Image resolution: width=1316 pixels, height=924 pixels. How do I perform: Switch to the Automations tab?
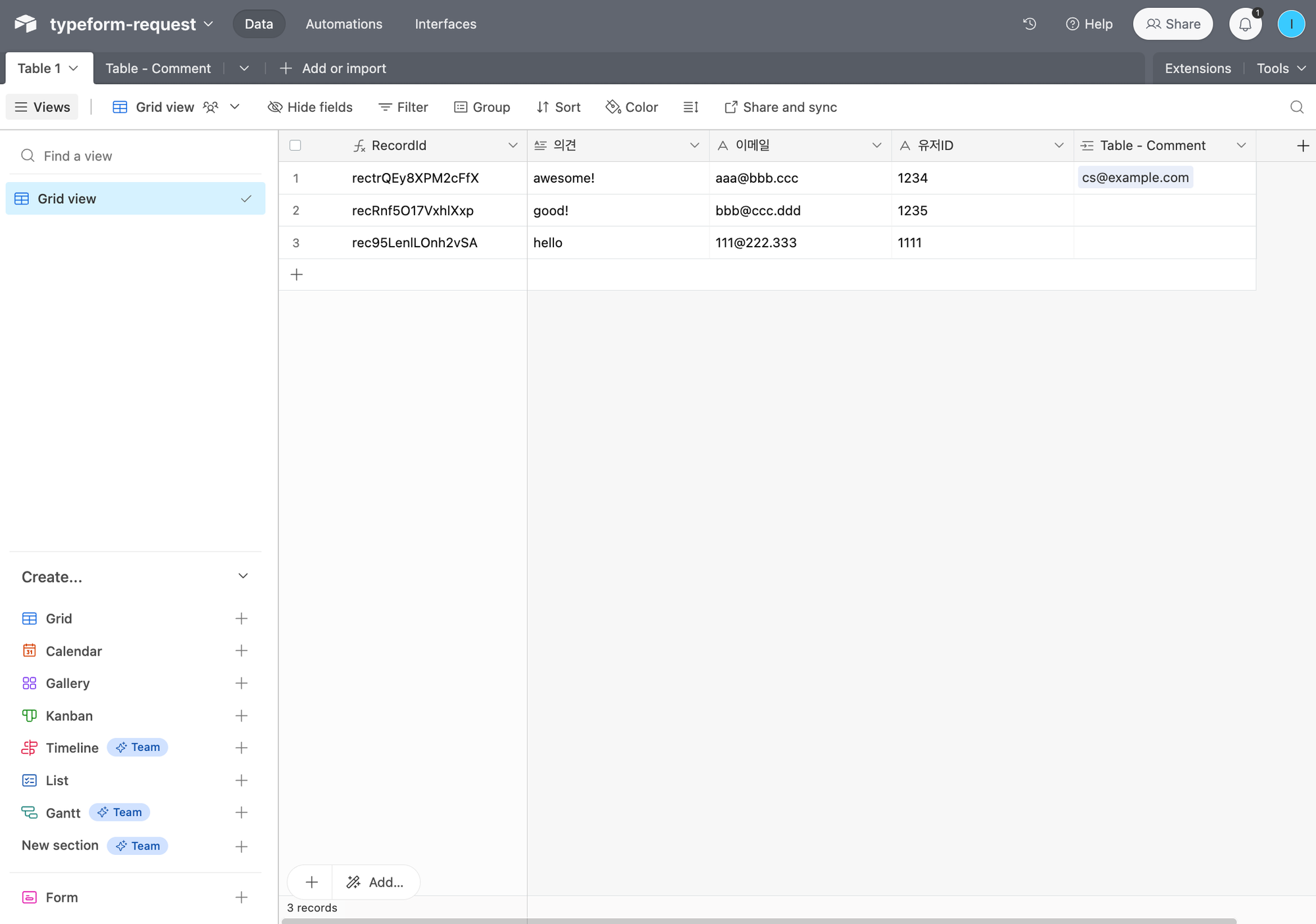[344, 24]
